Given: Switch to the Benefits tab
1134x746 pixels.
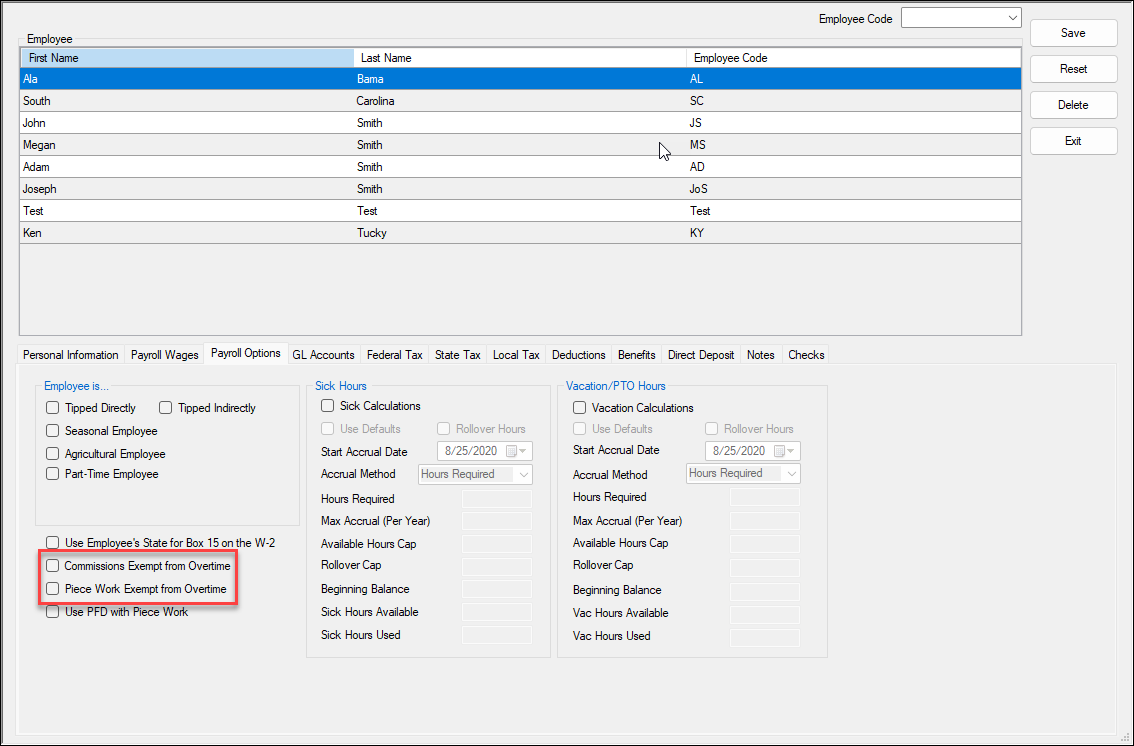Looking at the screenshot, I should [x=636, y=355].
